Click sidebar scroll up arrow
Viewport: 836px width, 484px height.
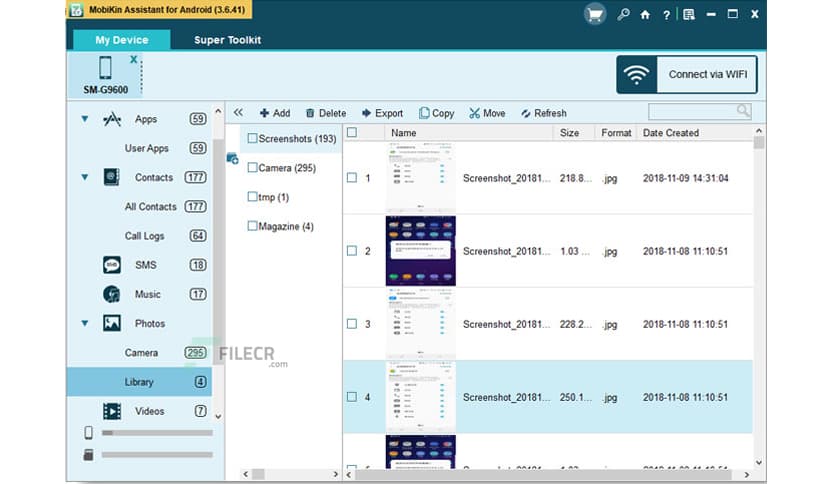218,111
